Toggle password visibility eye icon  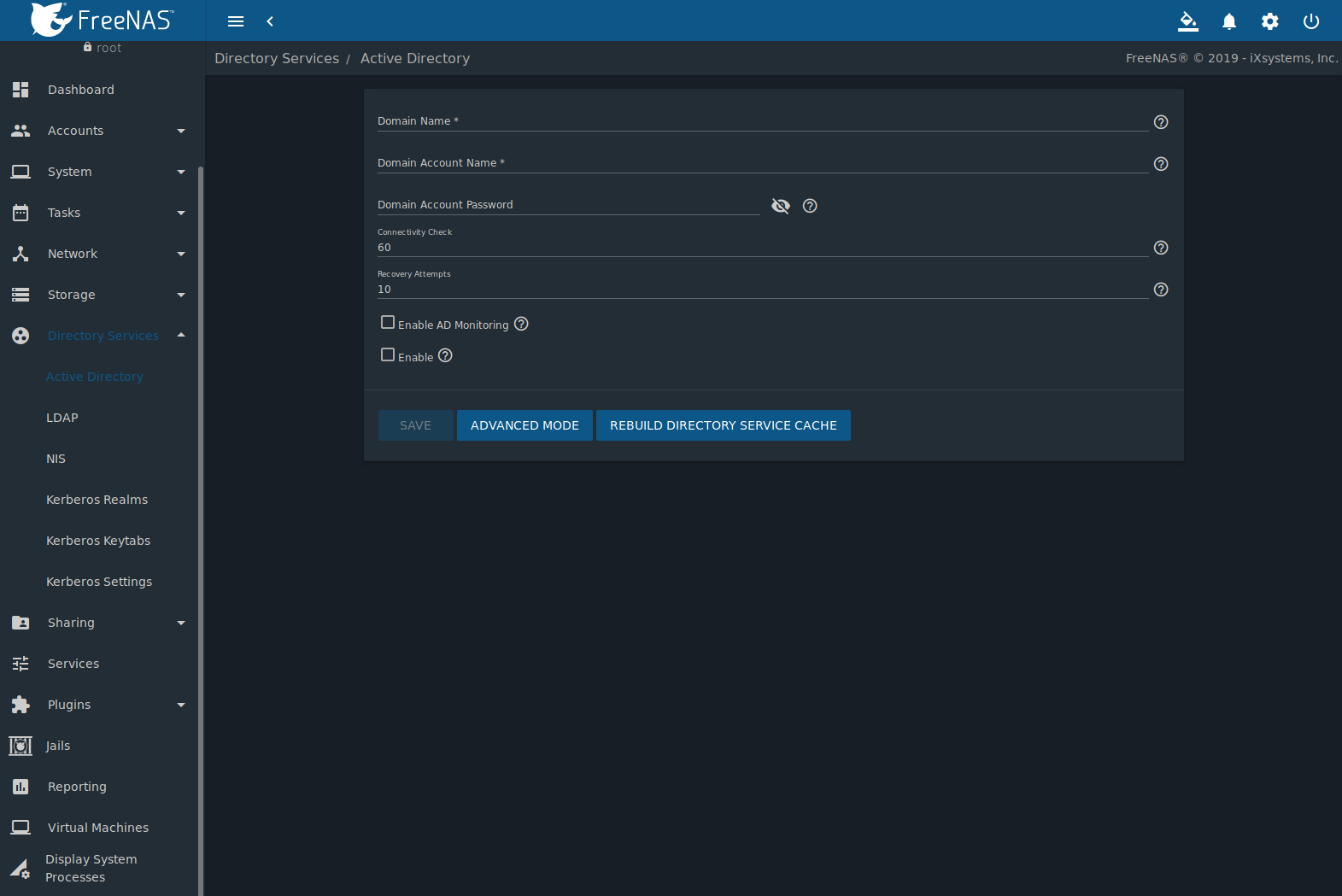click(x=781, y=206)
